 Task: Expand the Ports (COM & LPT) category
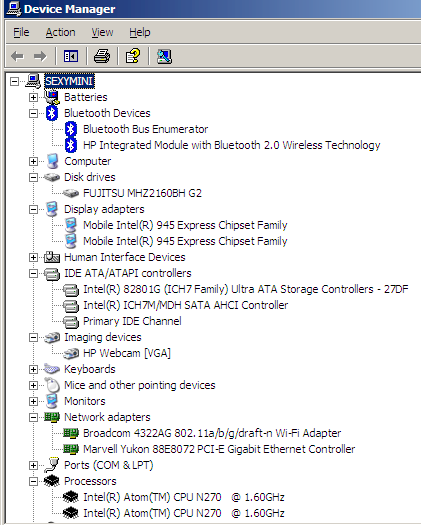[33, 465]
